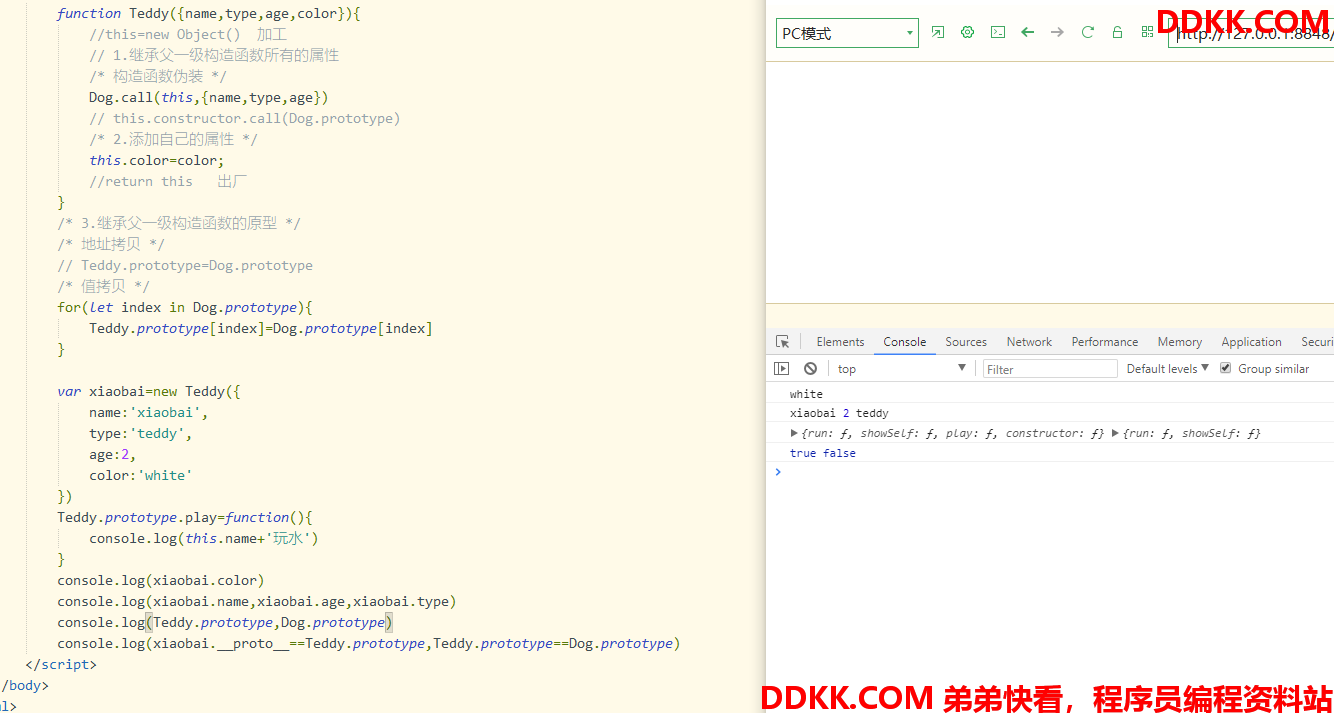
Task: Open the Sources tab
Action: tap(966, 342)
